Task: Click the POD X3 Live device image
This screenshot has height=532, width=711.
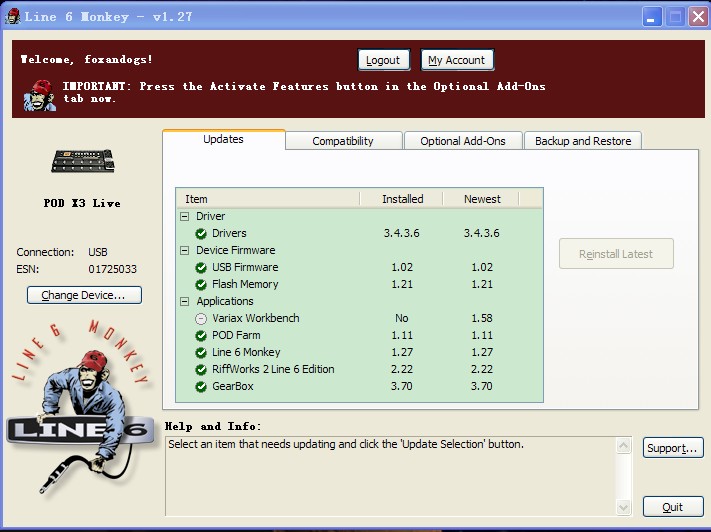Action: click(83, 161)
